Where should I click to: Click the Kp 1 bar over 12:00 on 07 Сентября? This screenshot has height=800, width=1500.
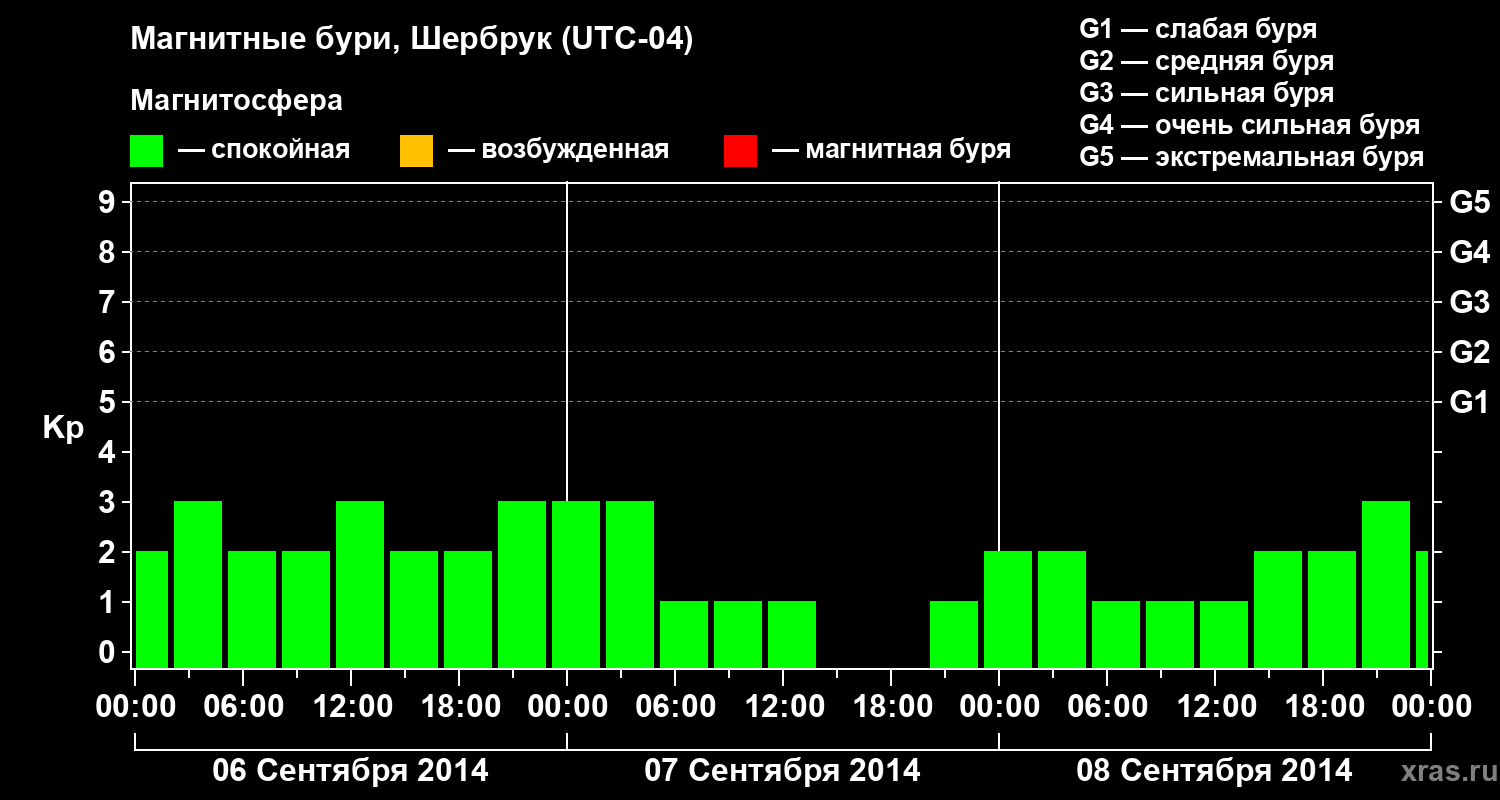click(x=792, y=634)
